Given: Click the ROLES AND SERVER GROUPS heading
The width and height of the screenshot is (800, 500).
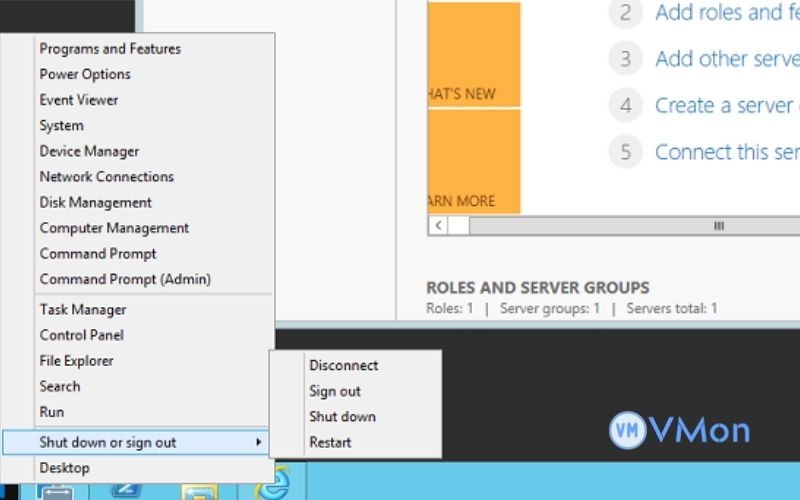Looking at the screenshot, I should (x=538, y=288).
